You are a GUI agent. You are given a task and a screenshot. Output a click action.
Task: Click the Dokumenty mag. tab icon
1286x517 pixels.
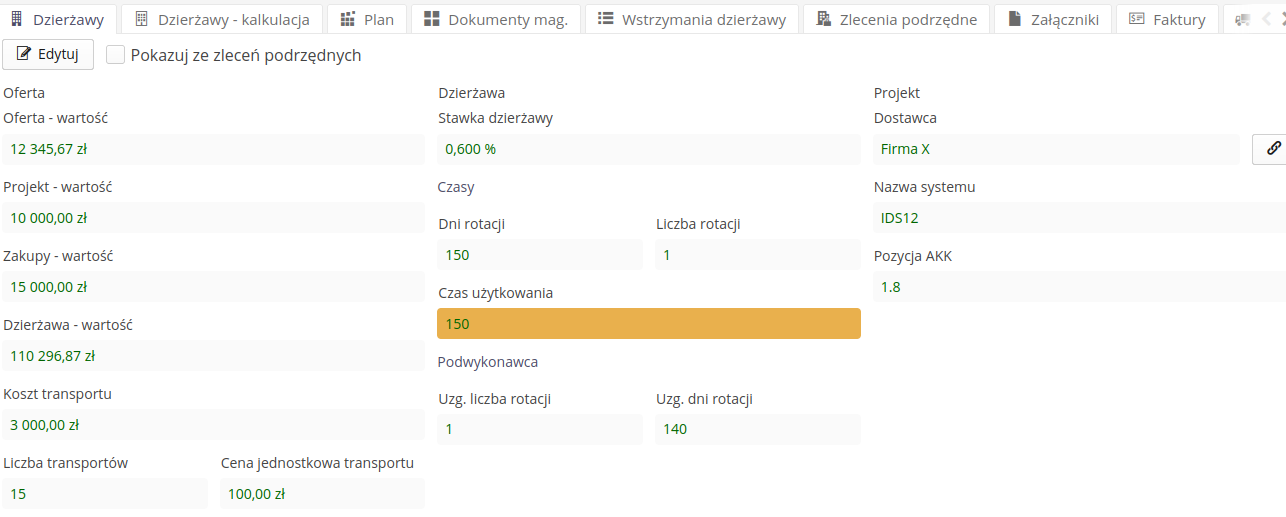click(x=430, y=19)
